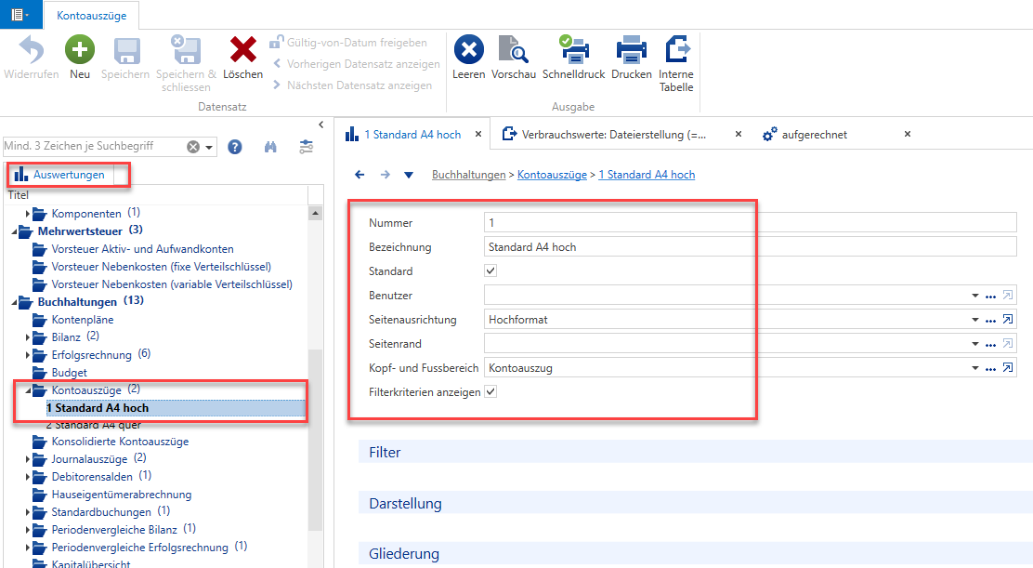Click the Leeren clear icon
Screen dimensions: 1033x568
tap(468, 50)
